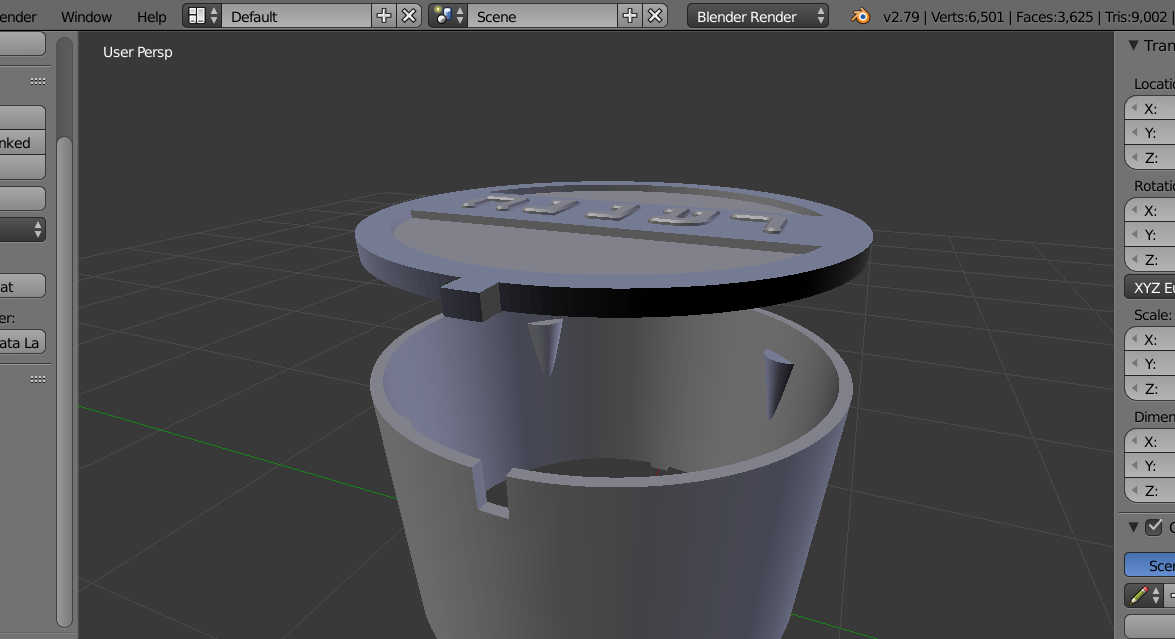Select the blue Scene grease pencil source button
This screenshot has width=1175, height=639.
tap(1150, 566)
